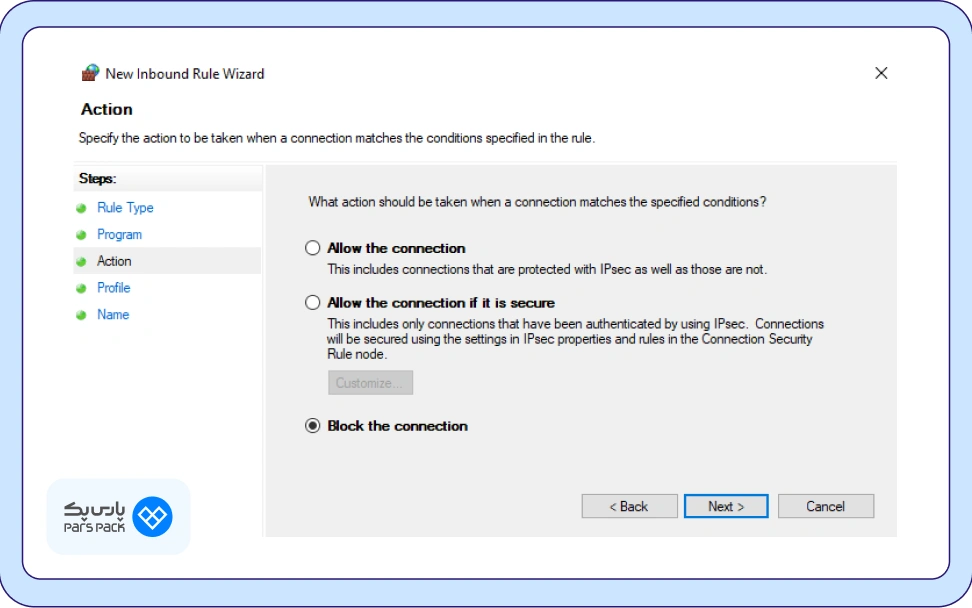The width and height of the screenshot is (972, 608).
Task: Click the firewall wizard title icon
Action: tap(91, 73)
